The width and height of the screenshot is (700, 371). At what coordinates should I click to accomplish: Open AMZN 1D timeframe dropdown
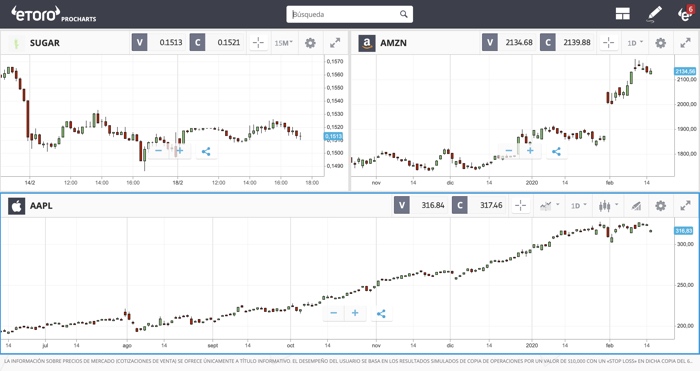pyautogui.click(x=635, y=43)
